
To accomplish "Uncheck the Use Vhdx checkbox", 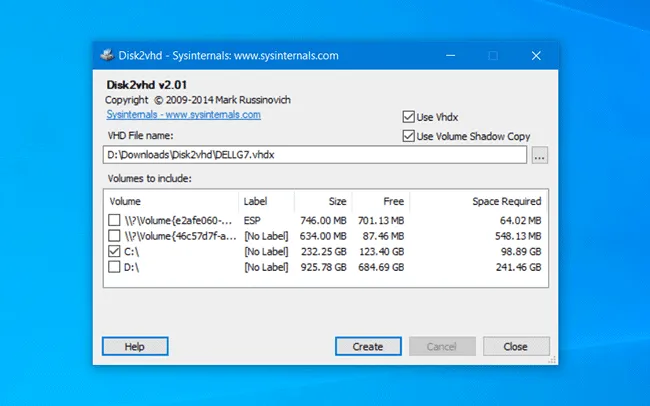I will (408, 117).
